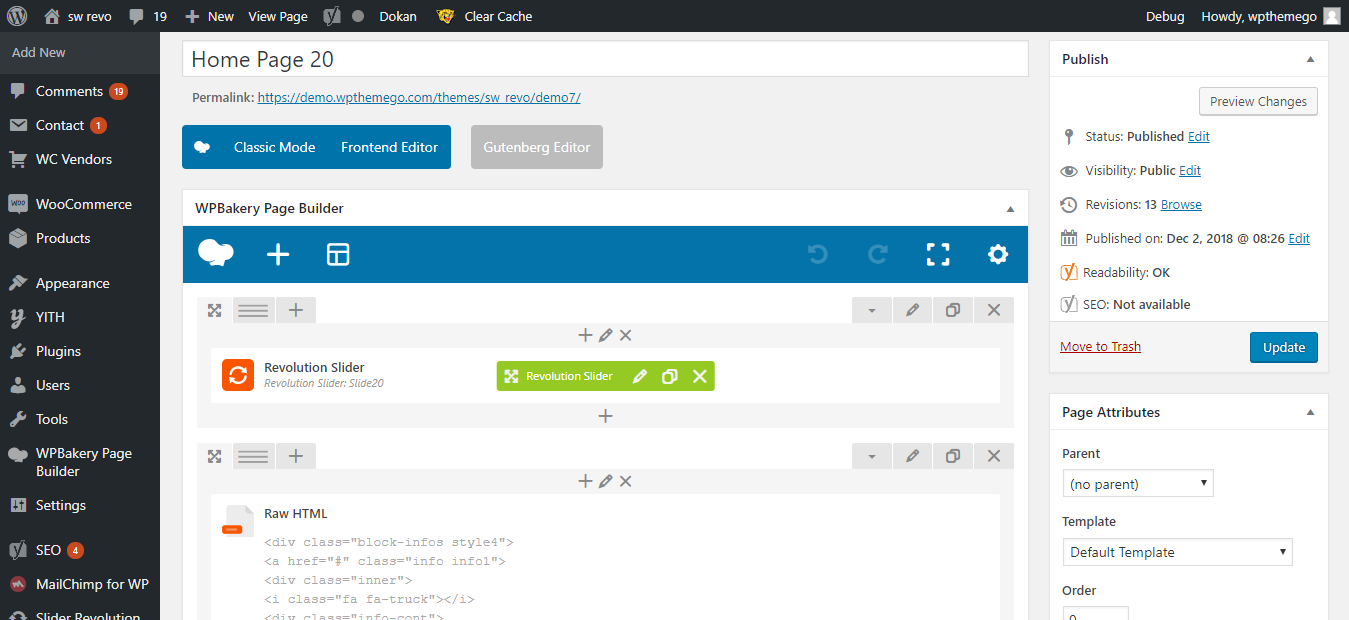Click the WPBakery cloud logo in toolbar
Viewport: 1349px width, 620px height.
216,254
